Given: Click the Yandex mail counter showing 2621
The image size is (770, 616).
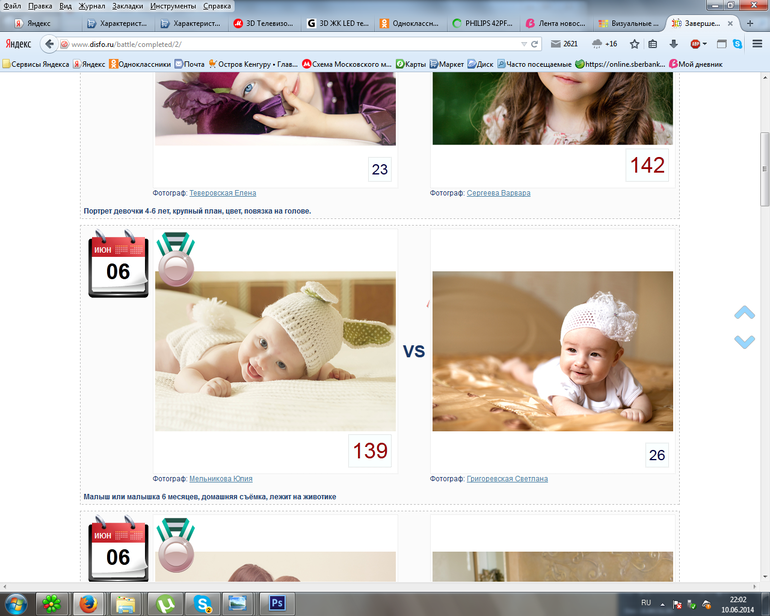Looking at the screenshot, I should point(565,44).
